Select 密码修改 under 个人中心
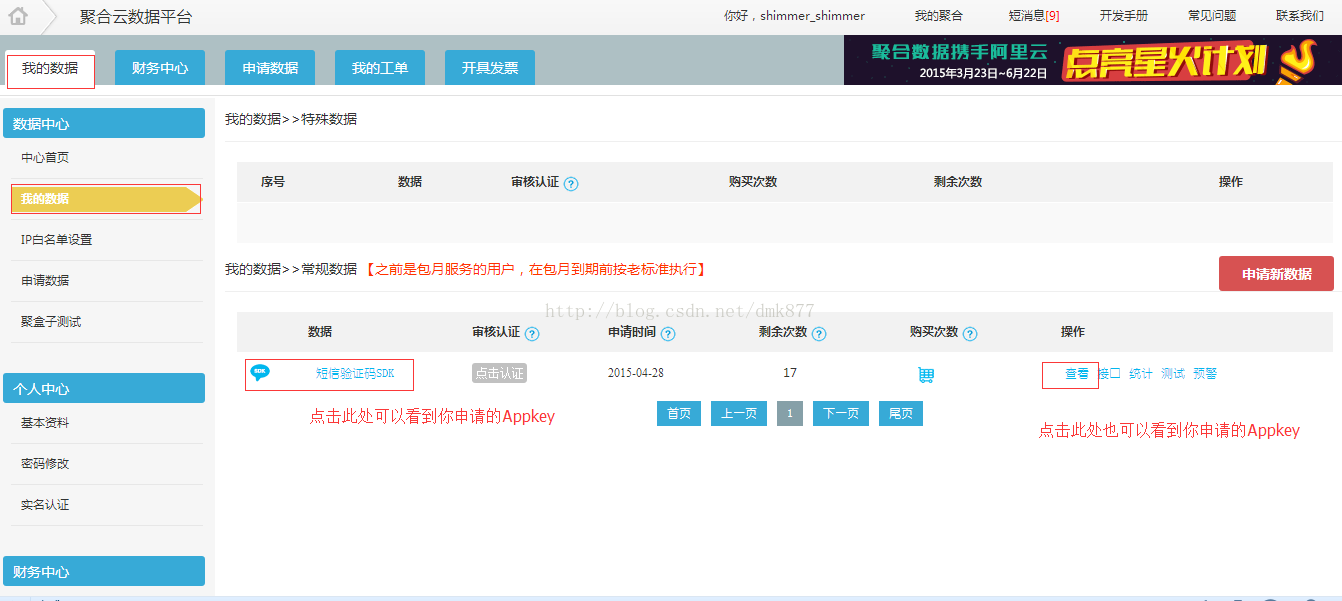 (x=45, y=464)
